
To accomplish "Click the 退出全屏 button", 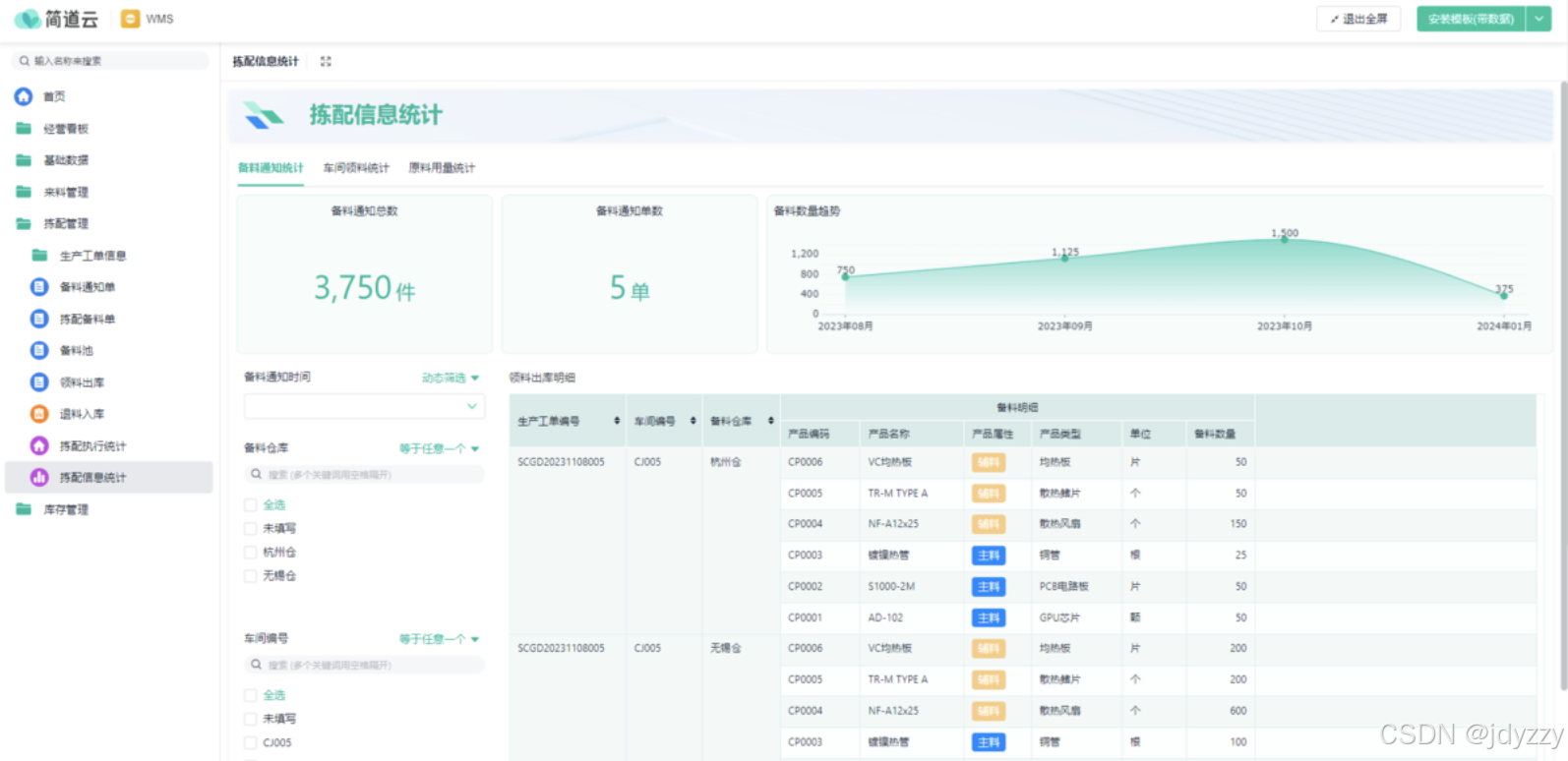I will point(1358,19).
